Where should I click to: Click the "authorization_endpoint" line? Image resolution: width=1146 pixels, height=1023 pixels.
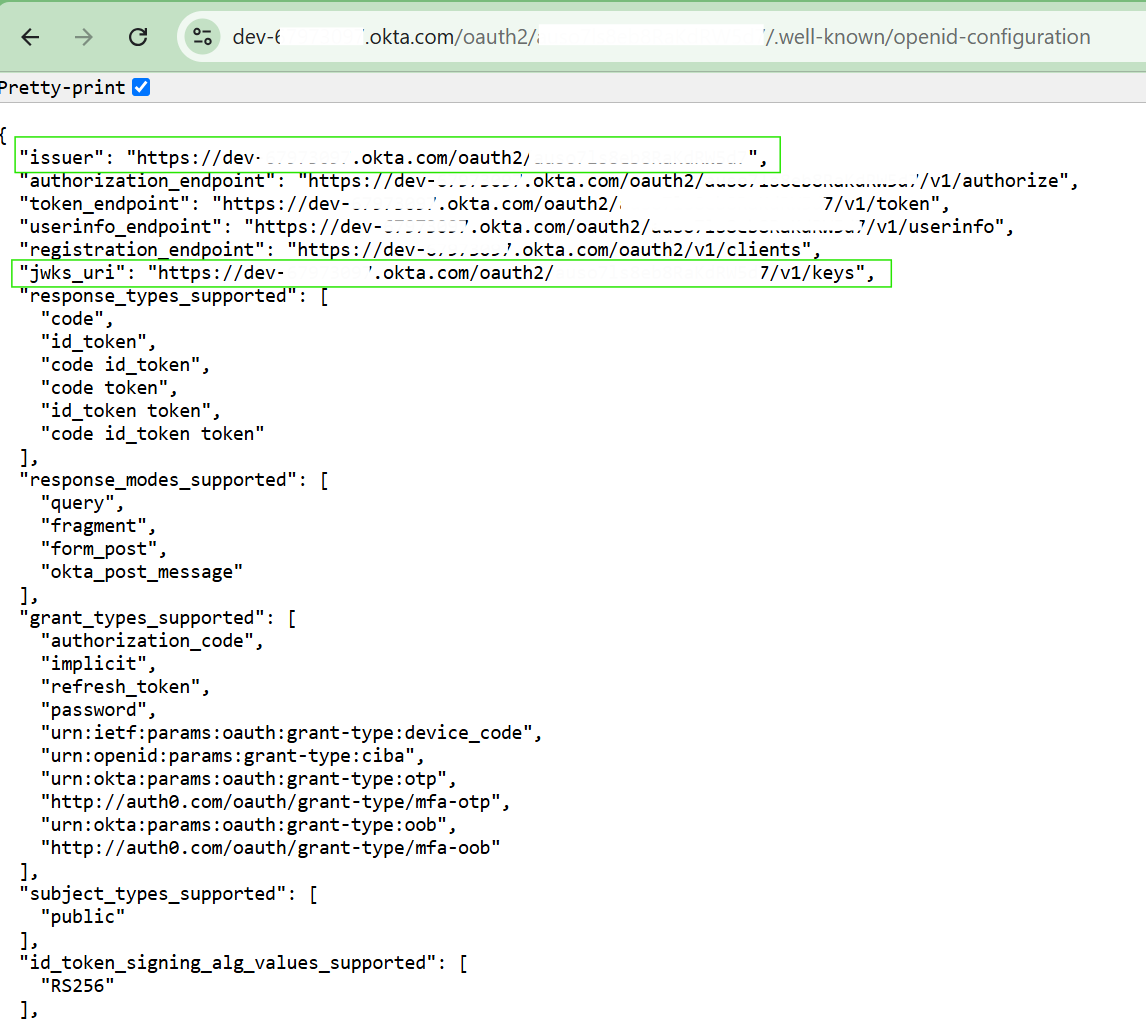[549, 180]
